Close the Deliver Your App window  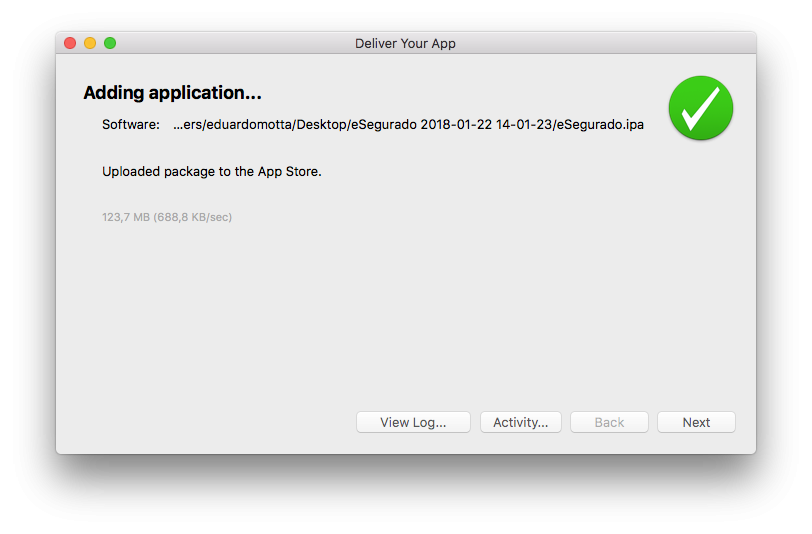click(x=70, y=43)
